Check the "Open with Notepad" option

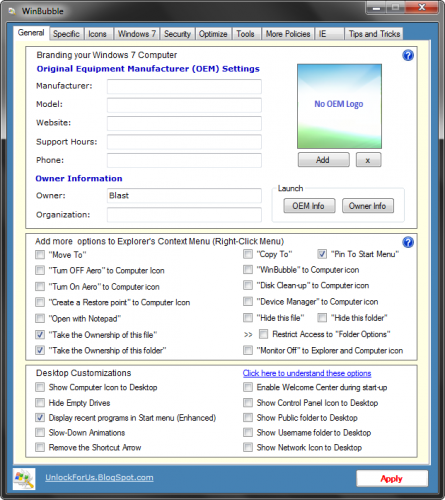pos(40,318)
